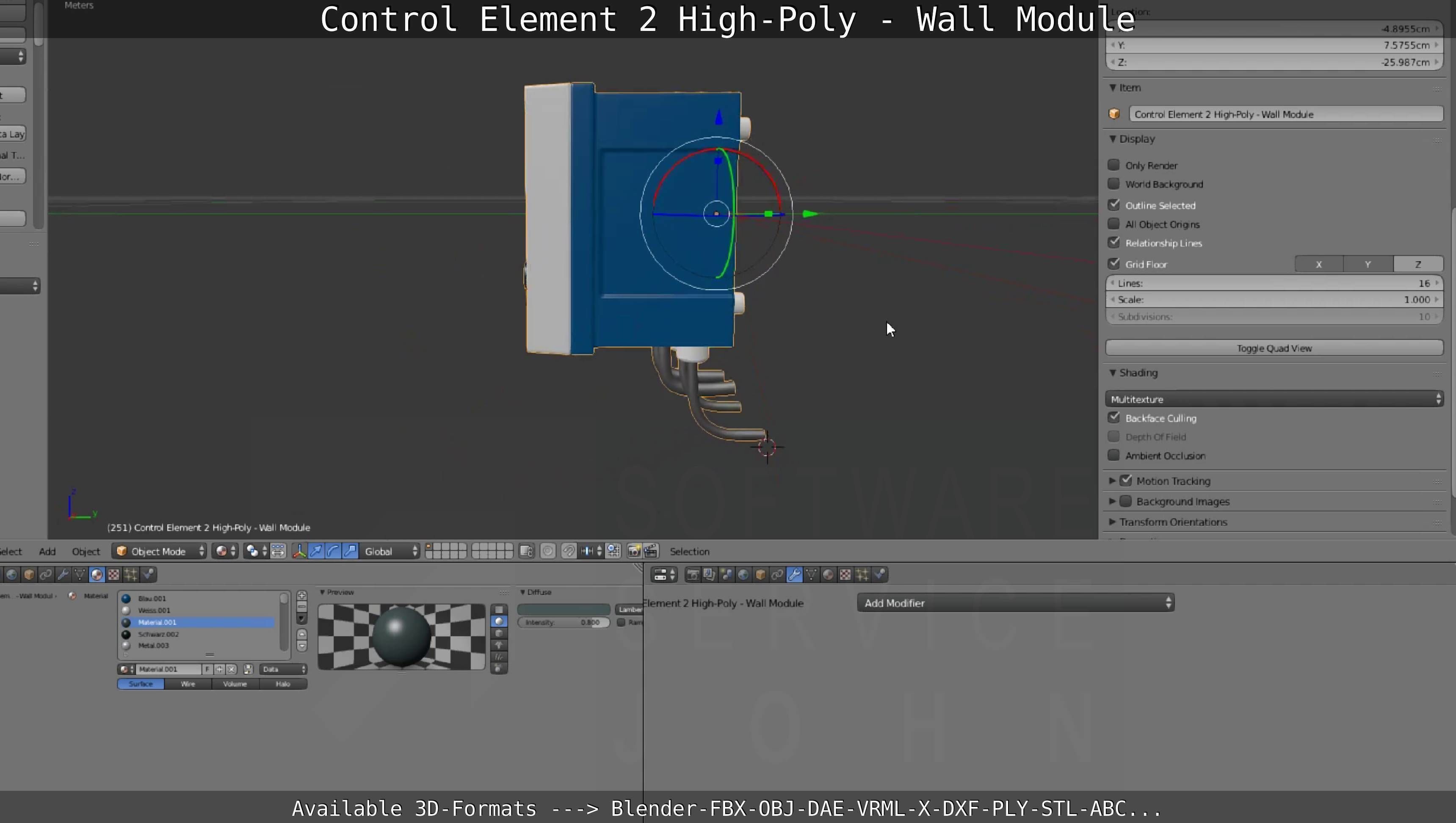Select Volume material type tab
This screenshot has width=1456, height=823.
pos(235,684)
